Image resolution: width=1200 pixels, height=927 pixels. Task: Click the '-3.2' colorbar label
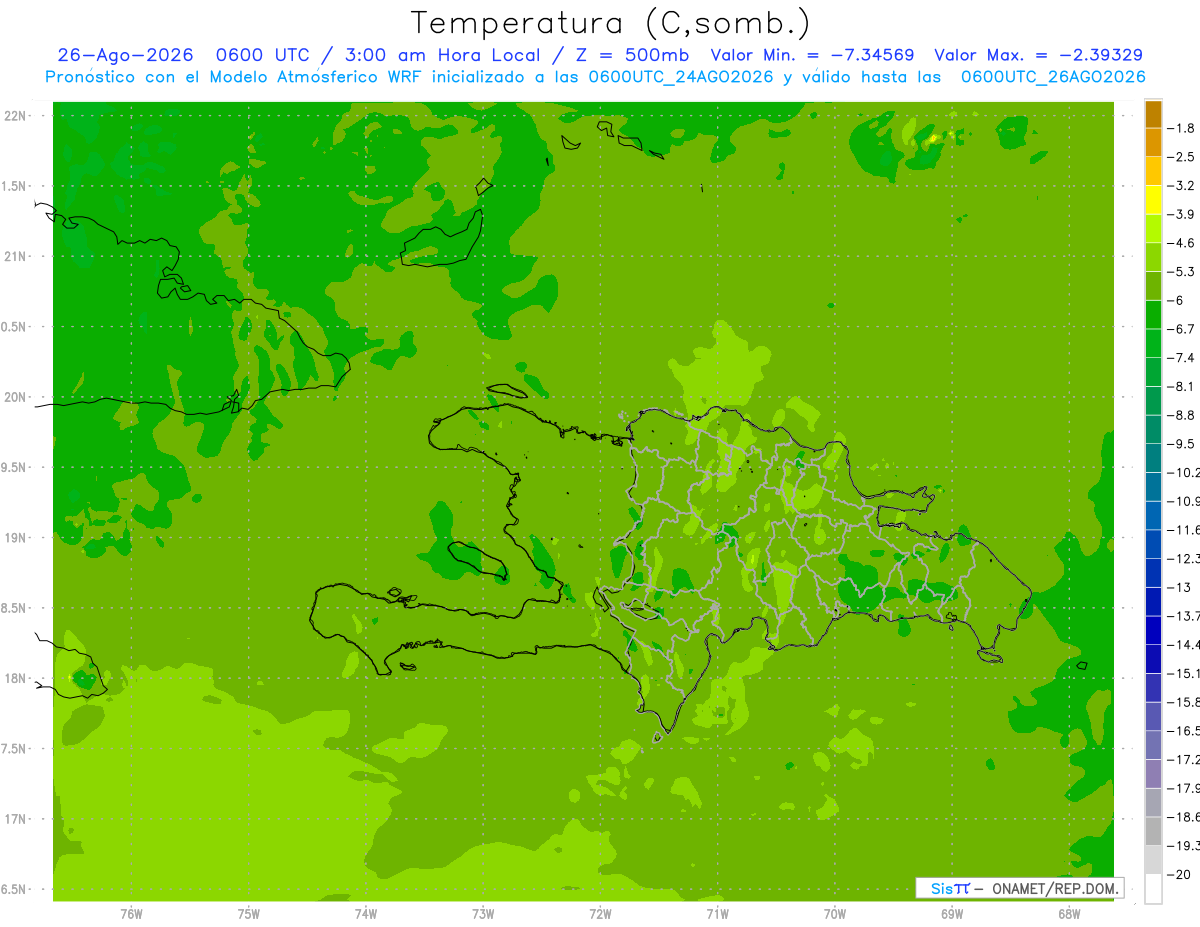pyautogui.click(x=1181, y=186)
